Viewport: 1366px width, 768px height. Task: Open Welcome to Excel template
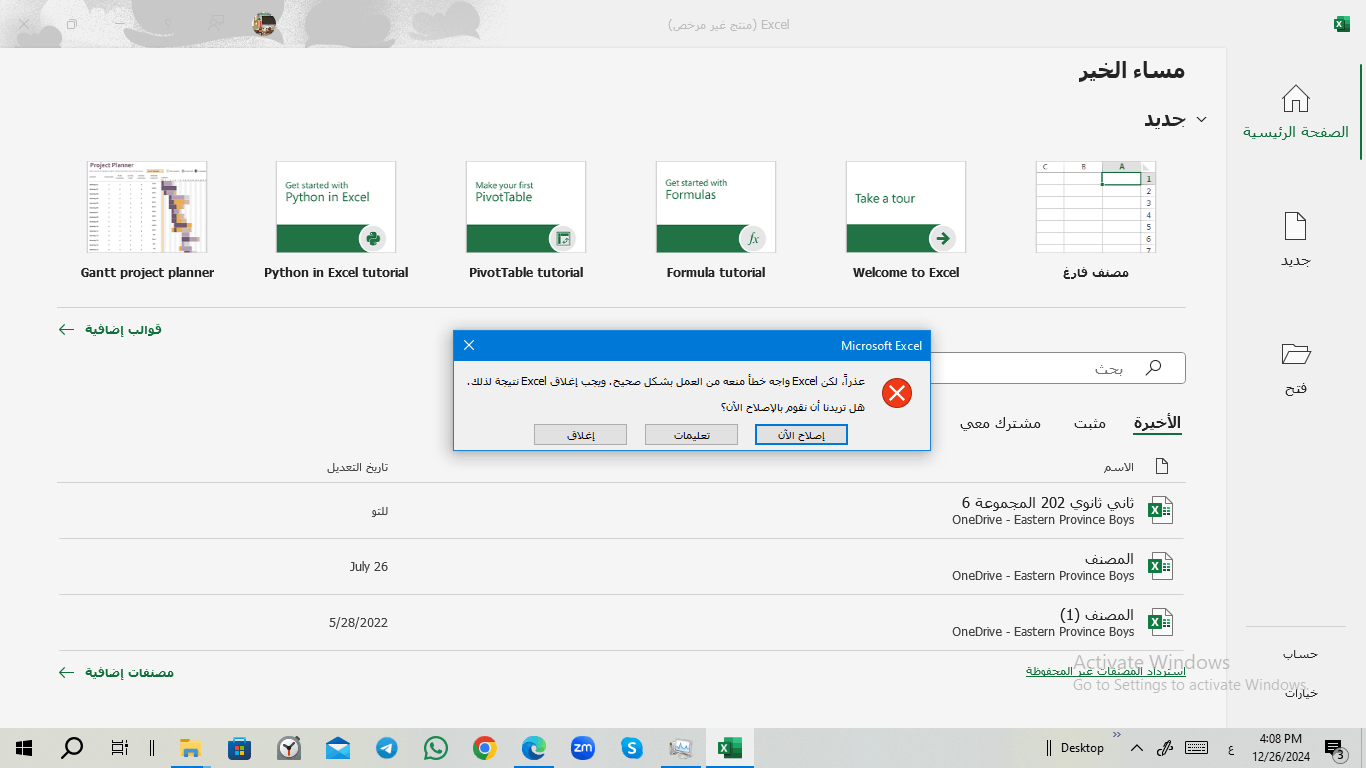pyautogui.click(x=906, y=207)
